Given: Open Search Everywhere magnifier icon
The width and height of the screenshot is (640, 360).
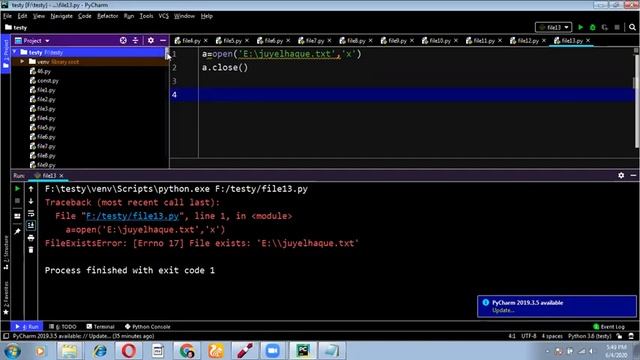Looking at the screenshot, I should (x=632, y=27).
